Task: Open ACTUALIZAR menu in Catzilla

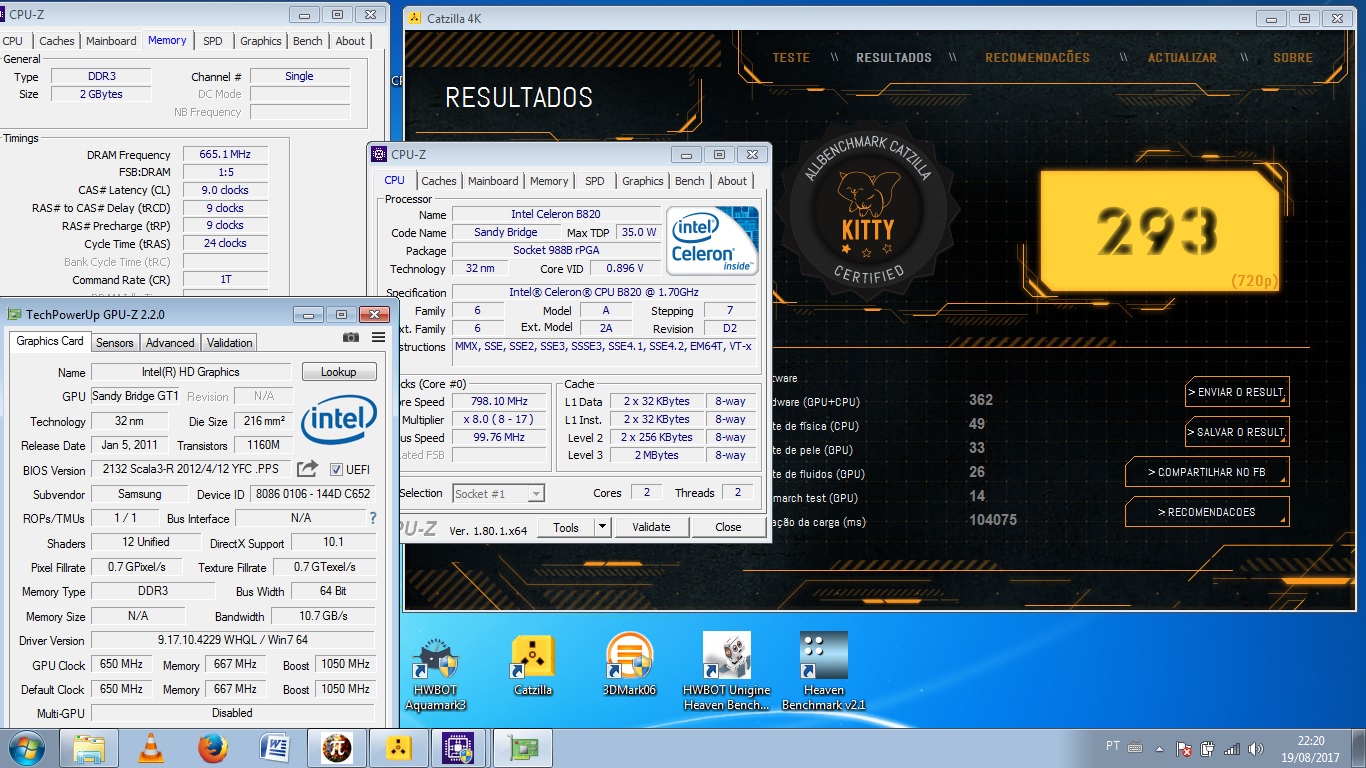Action: pyautogui.click(x=1182, y=57)
